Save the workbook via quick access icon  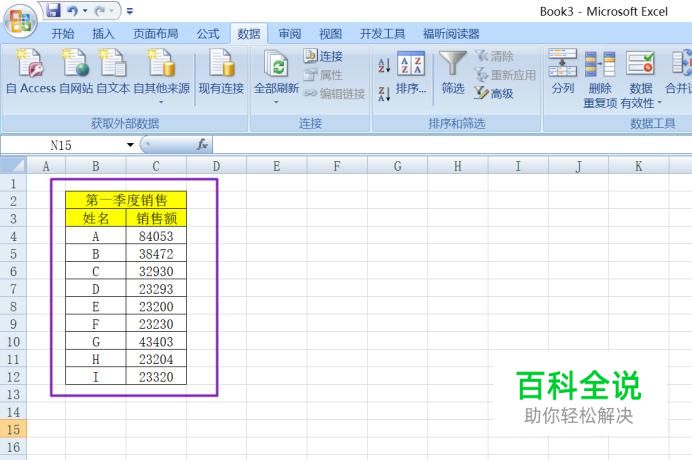pyautogui.click(x=53, y=10)
